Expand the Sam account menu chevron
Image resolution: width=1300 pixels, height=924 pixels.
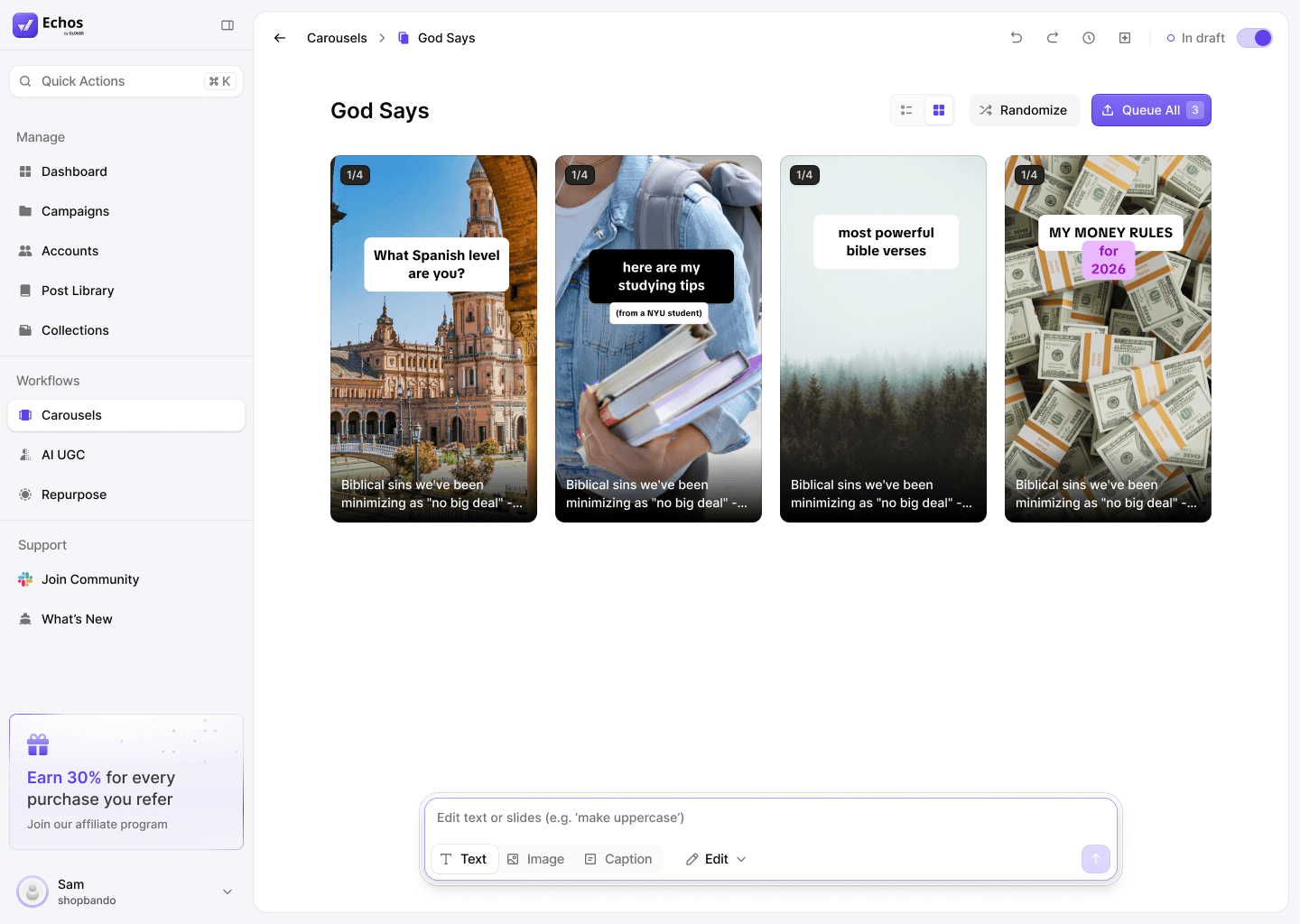[x=227, y=892]
